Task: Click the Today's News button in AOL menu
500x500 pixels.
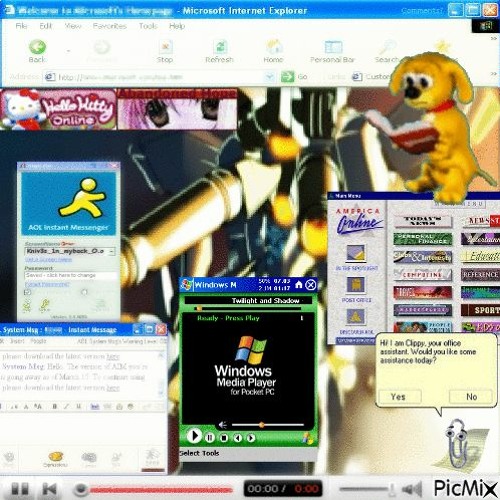Action: click(422, 221)
